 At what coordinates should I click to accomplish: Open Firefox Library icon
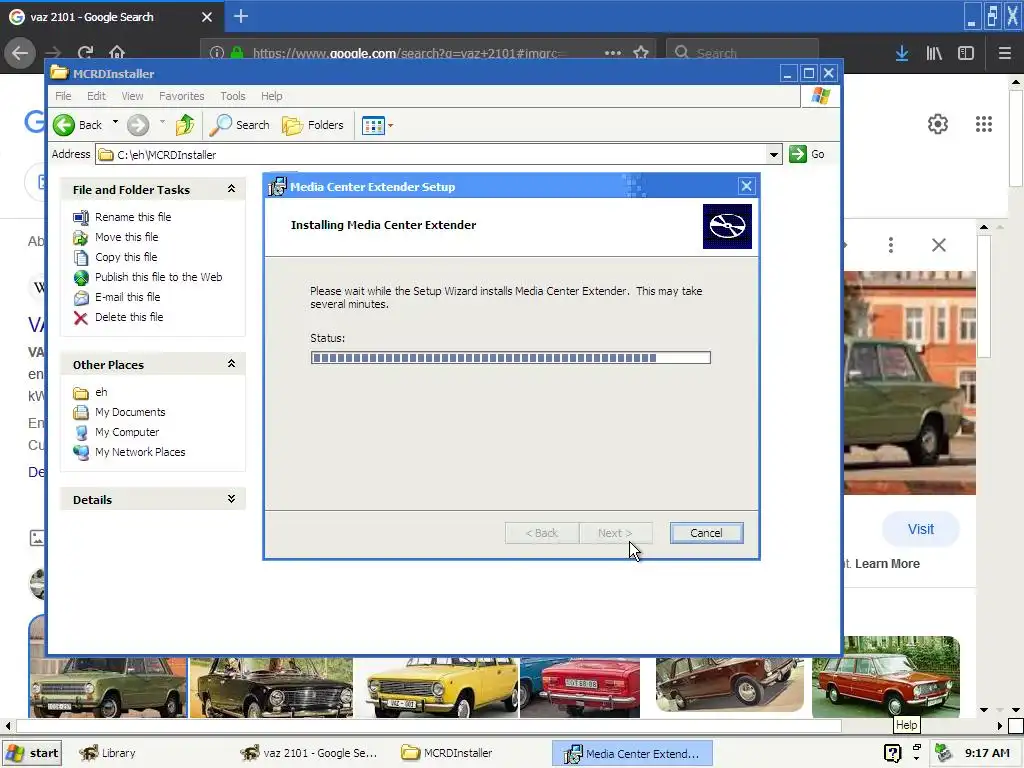pos(934,54)
